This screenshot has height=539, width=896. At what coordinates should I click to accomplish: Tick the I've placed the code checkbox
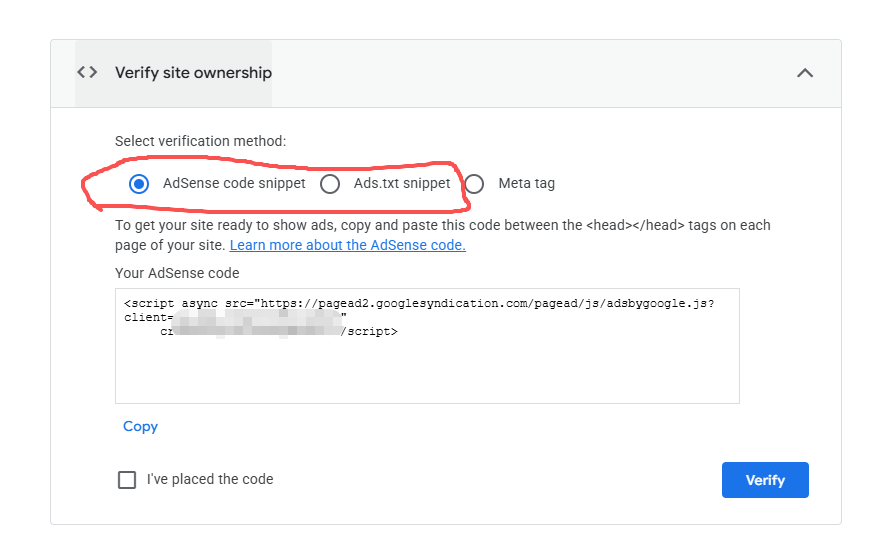point(127,480)
